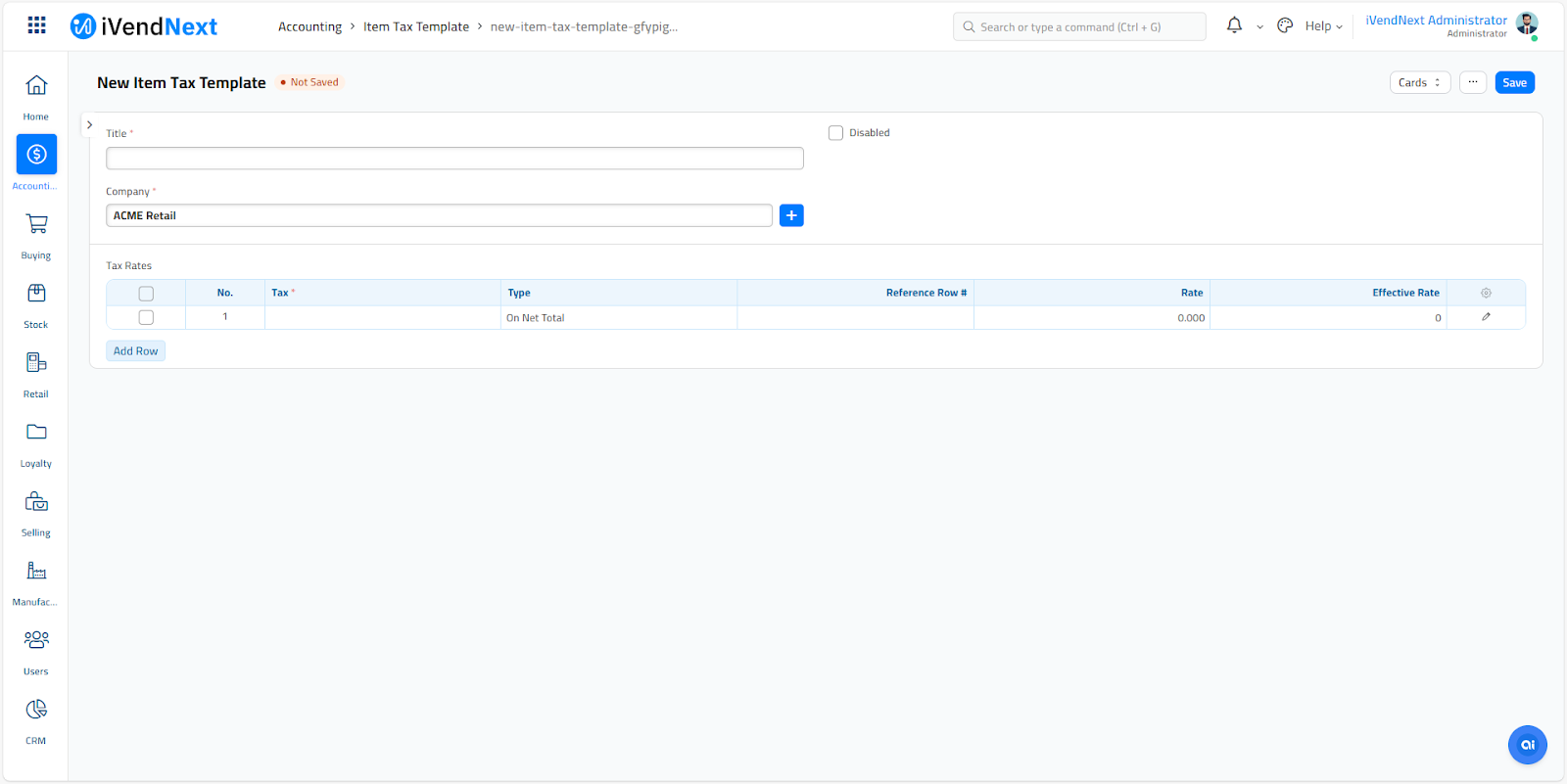Open the Buying module cart icon
This screenshot has height=784, width=1567.
[x=36, y=225]
